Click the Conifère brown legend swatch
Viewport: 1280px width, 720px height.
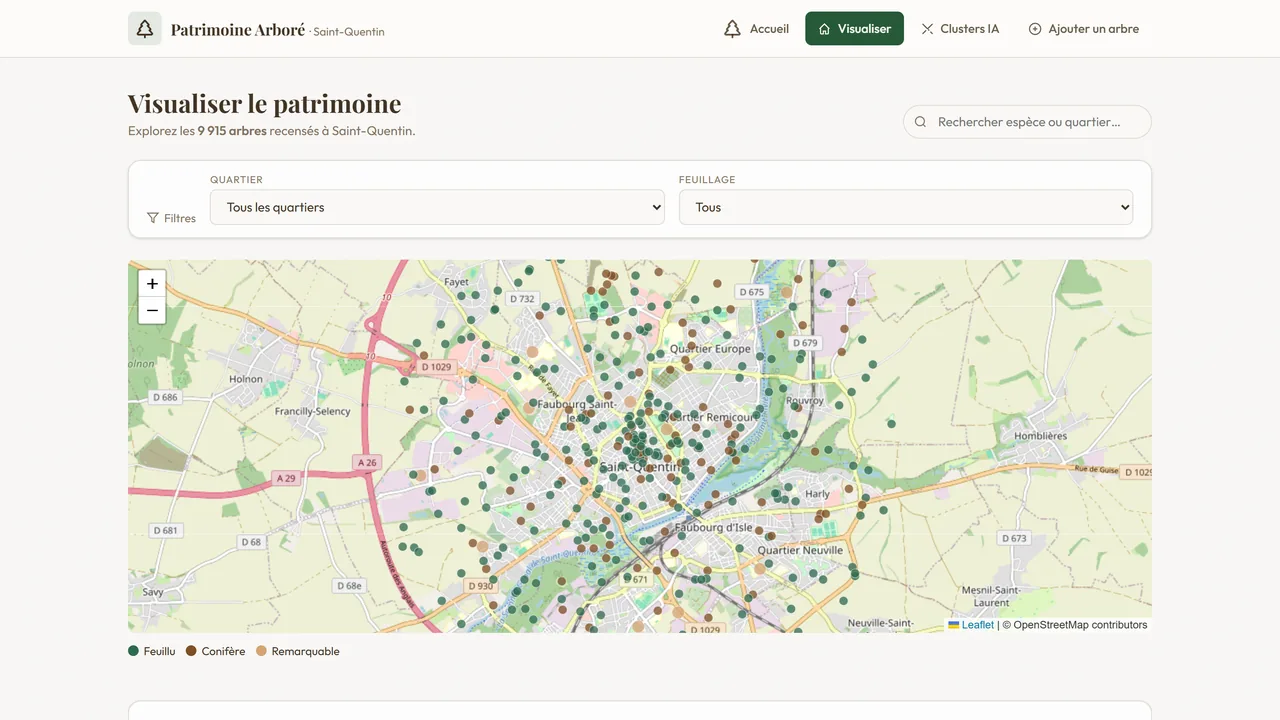click(x=191, y=651)
